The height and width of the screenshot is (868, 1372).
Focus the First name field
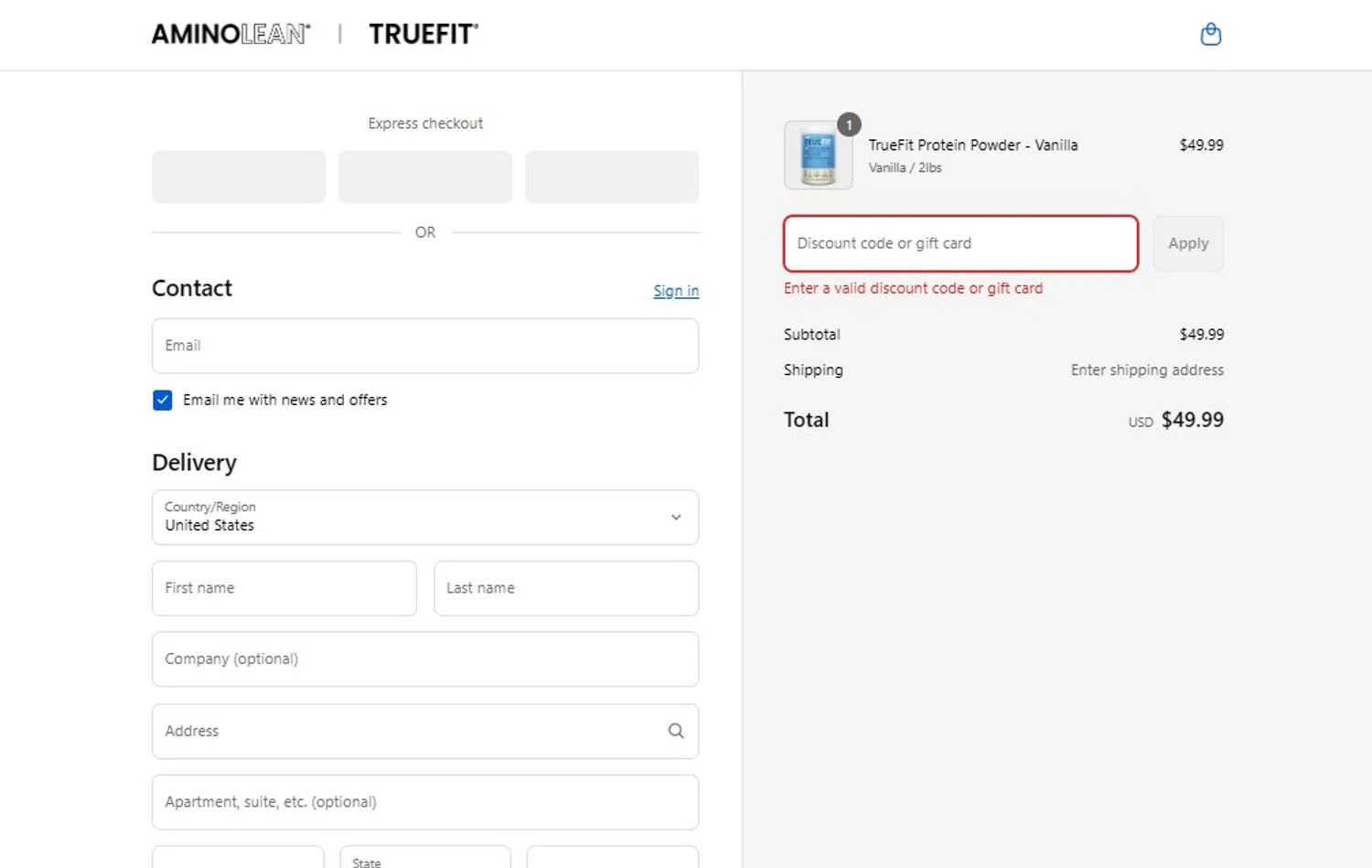click(x=284, y=588)
